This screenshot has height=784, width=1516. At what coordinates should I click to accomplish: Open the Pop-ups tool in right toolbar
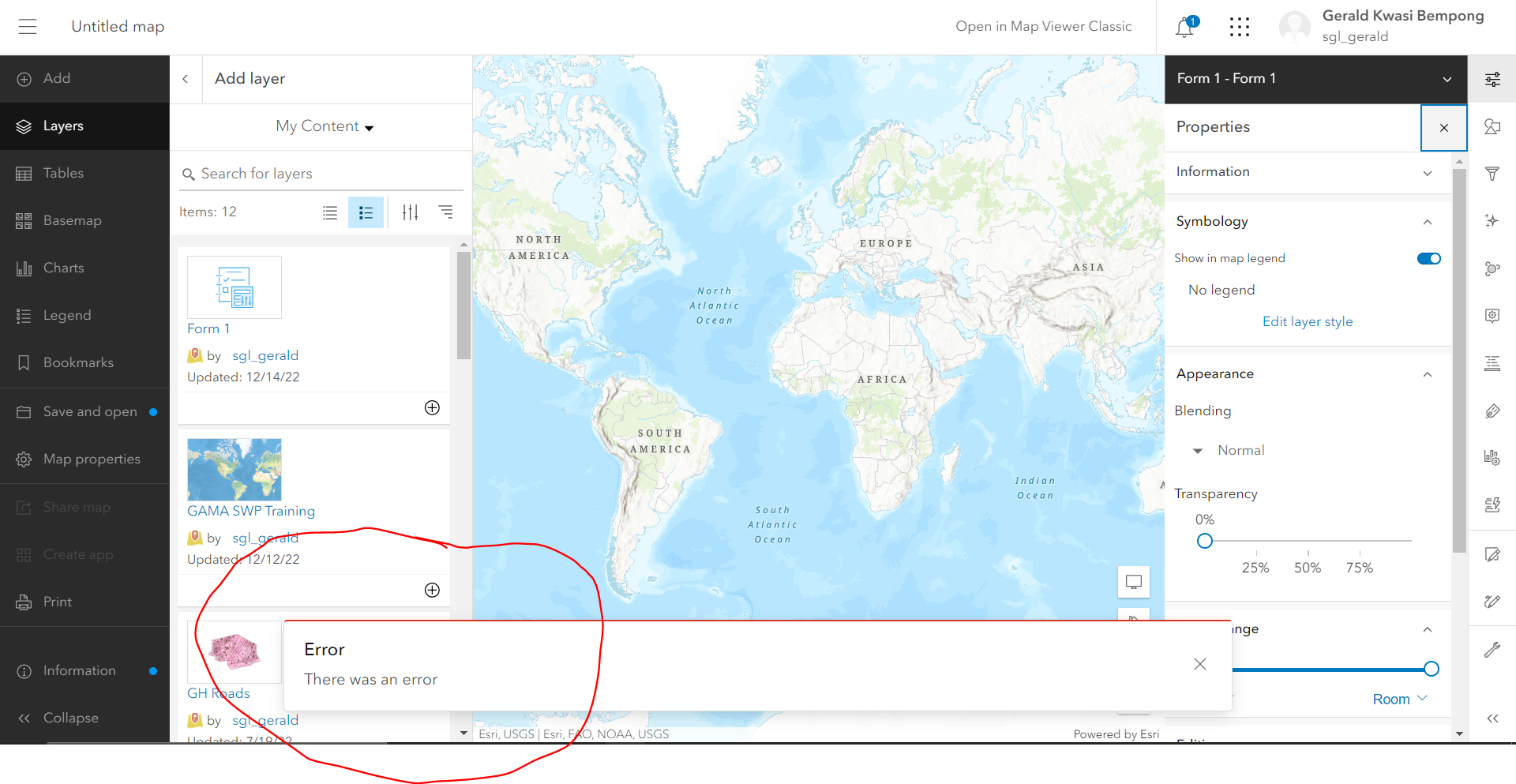pyautogui.click(x=1492, y=316)
